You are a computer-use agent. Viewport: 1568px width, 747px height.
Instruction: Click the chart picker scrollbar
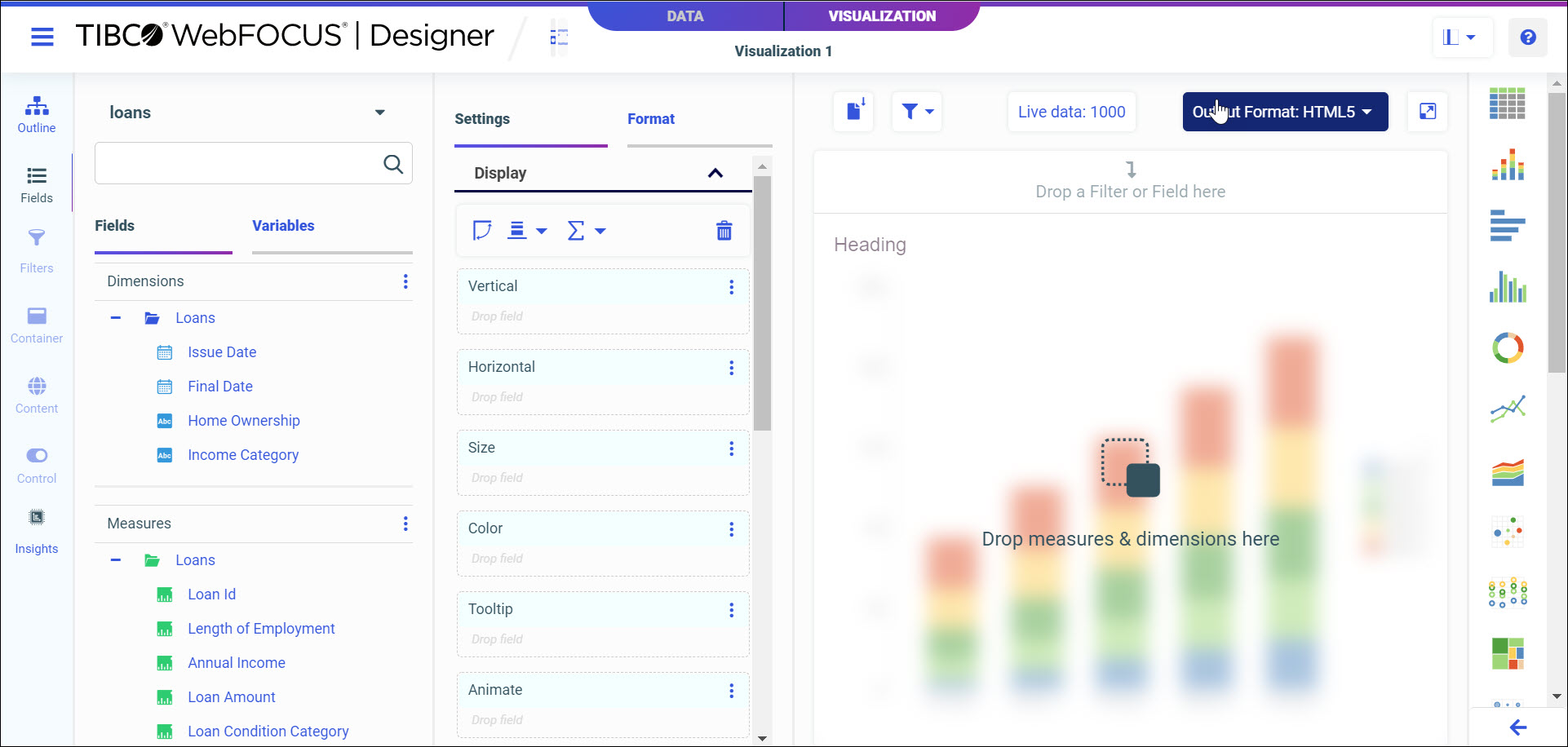coord(1557,233)
